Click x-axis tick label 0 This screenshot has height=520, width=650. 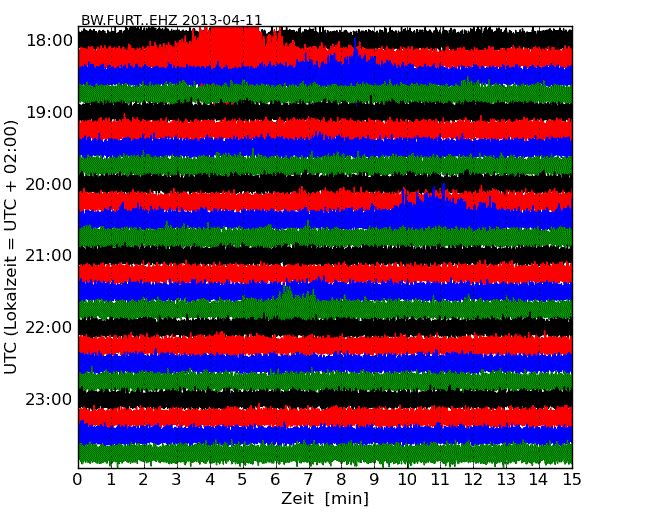(78, 479)
